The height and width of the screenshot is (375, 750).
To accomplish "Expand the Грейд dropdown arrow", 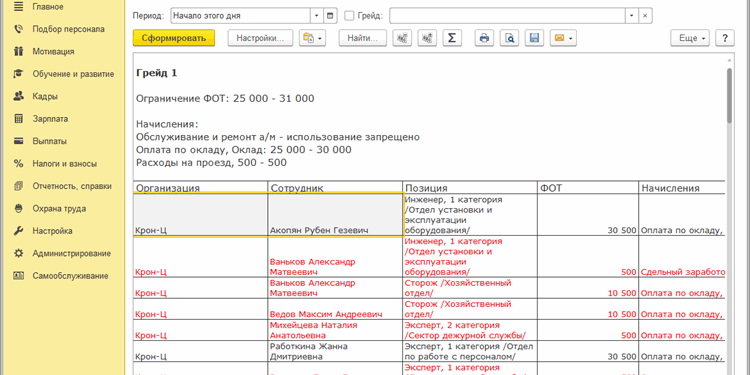I will coord(632,16).
